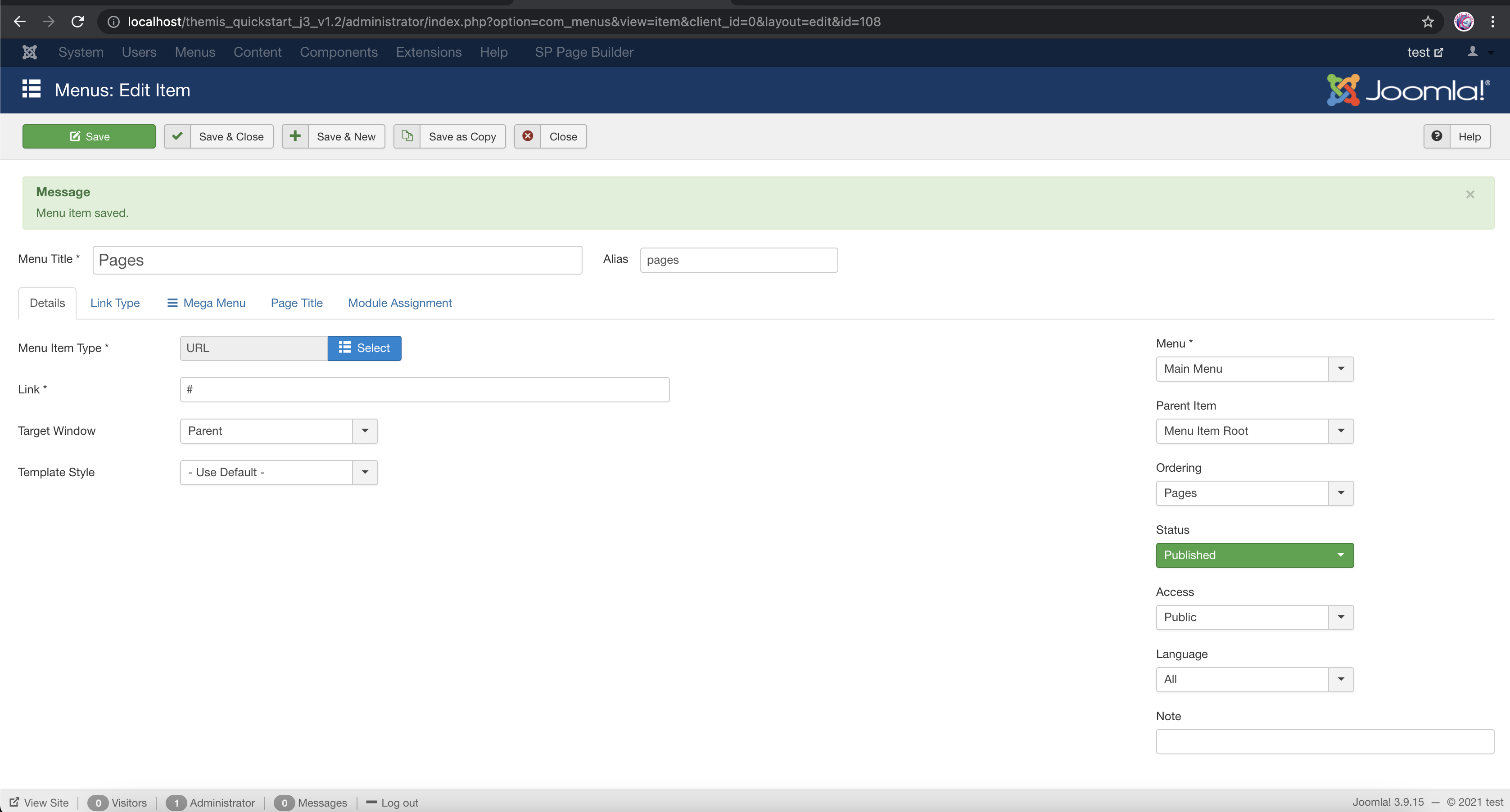Image resolution: width=1510 pixels, height=812 pixels.
Task: Click the red X Close toolbar icon
Action: click(x=528, y=136)
